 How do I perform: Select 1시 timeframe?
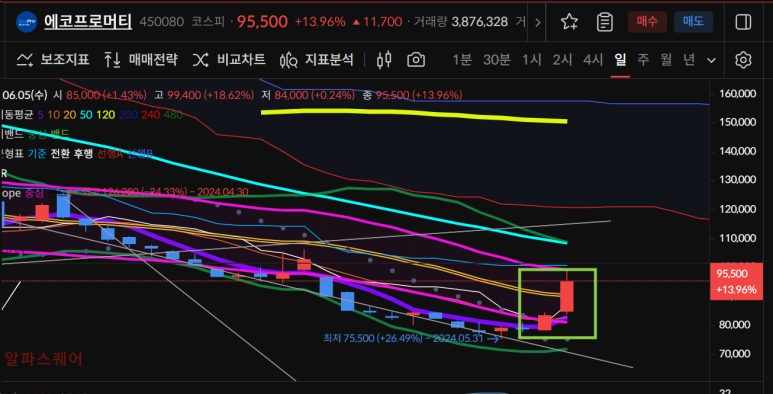tap(531, 60)
